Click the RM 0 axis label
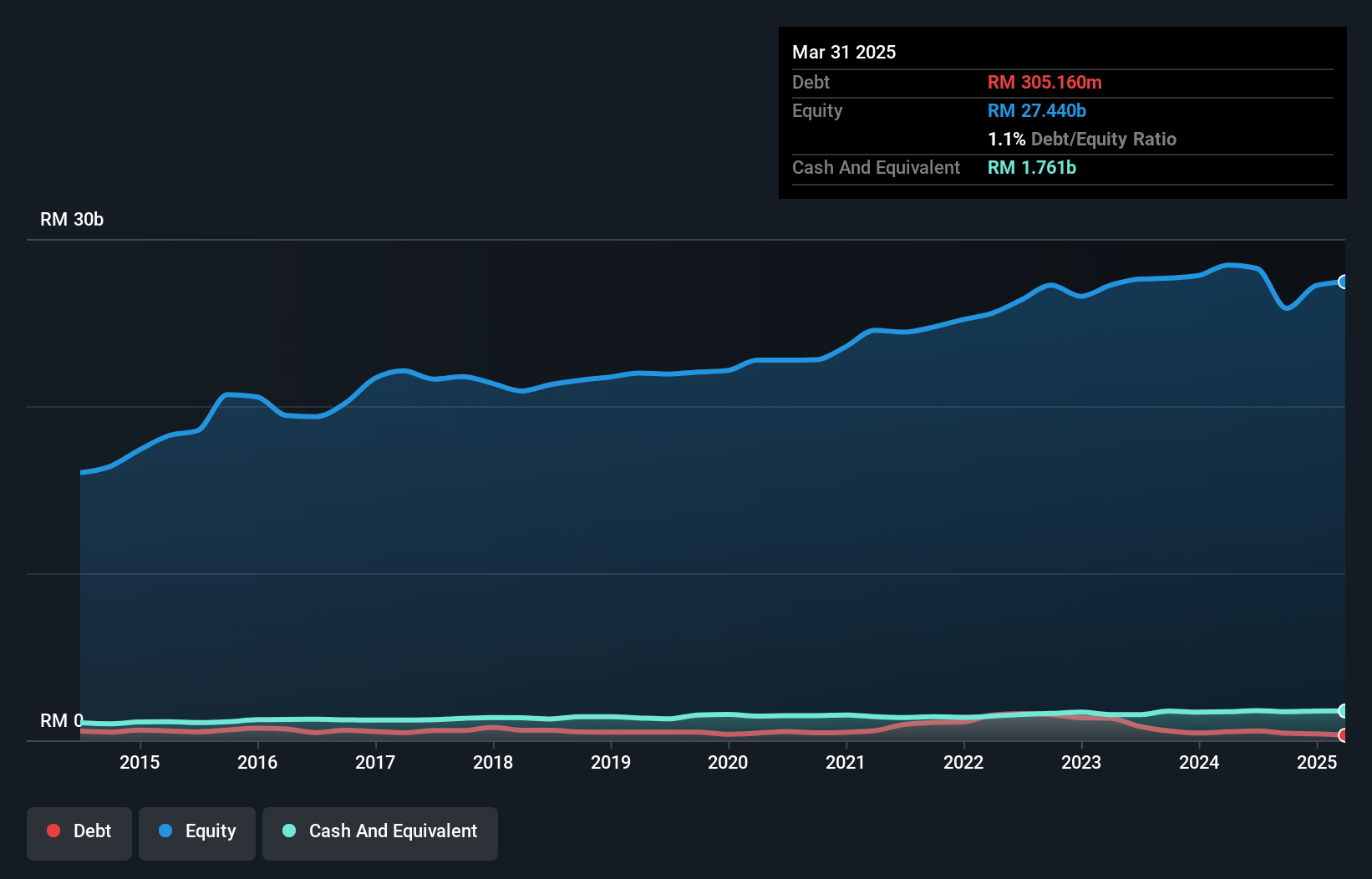This screenshot has height=879, width=1372. [62, 720]
